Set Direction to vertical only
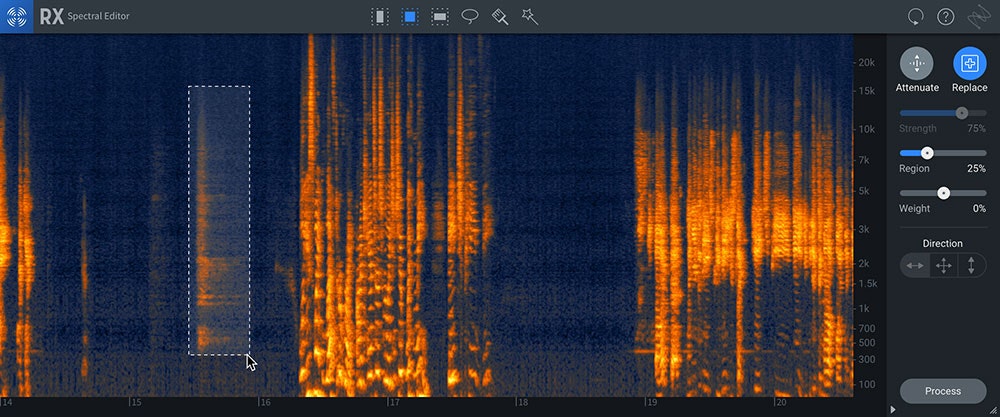 pos(971,265)
